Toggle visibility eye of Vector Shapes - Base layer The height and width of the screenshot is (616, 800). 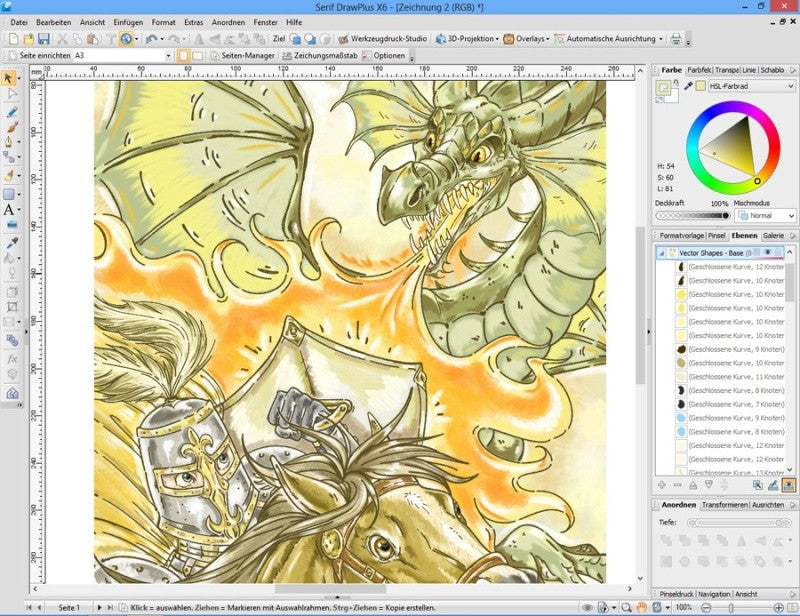click(767, 253)
